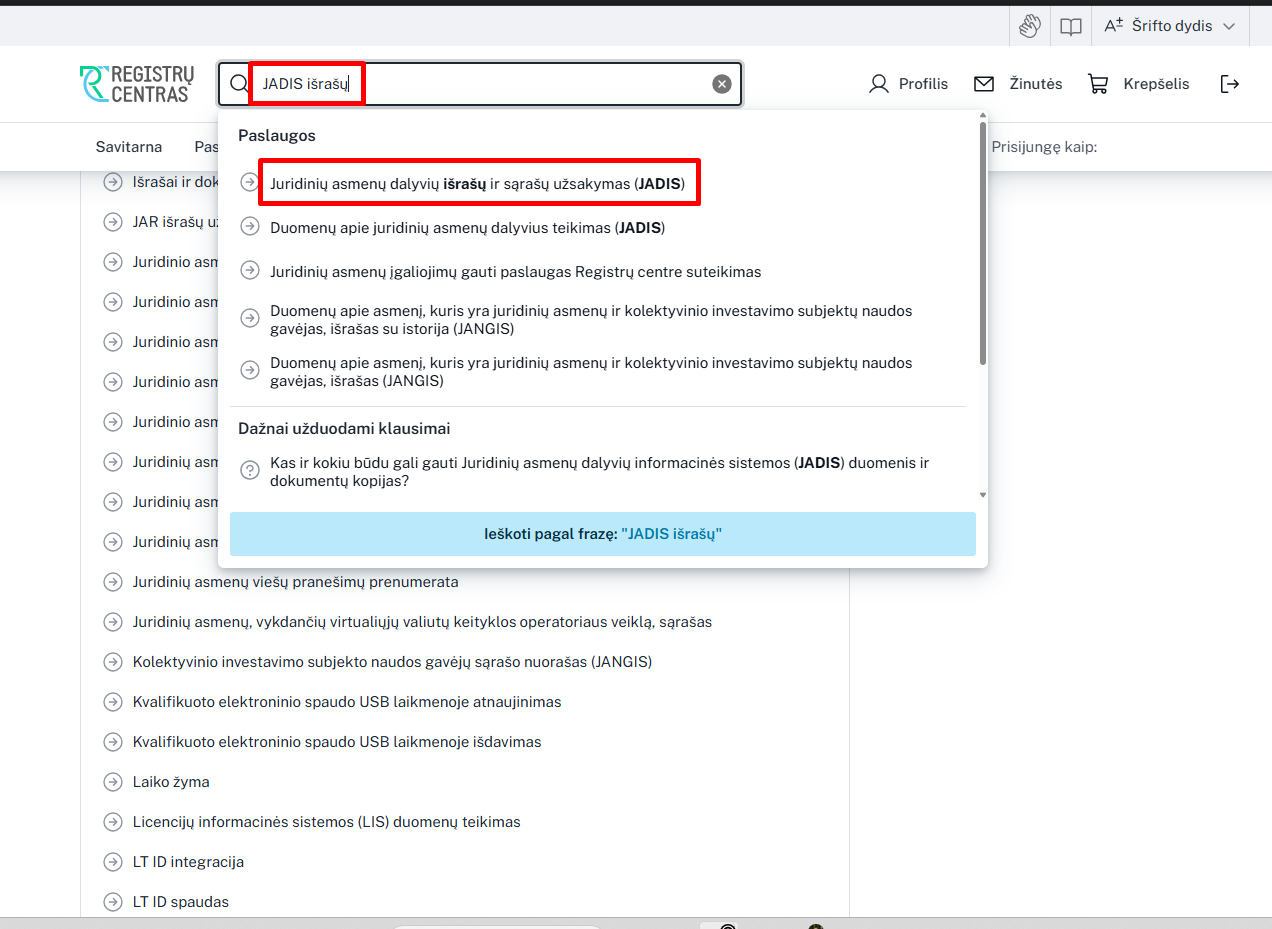Open LT ID spaudas service
Screen dimensions: 1272x929
click(x=181, y=902)
